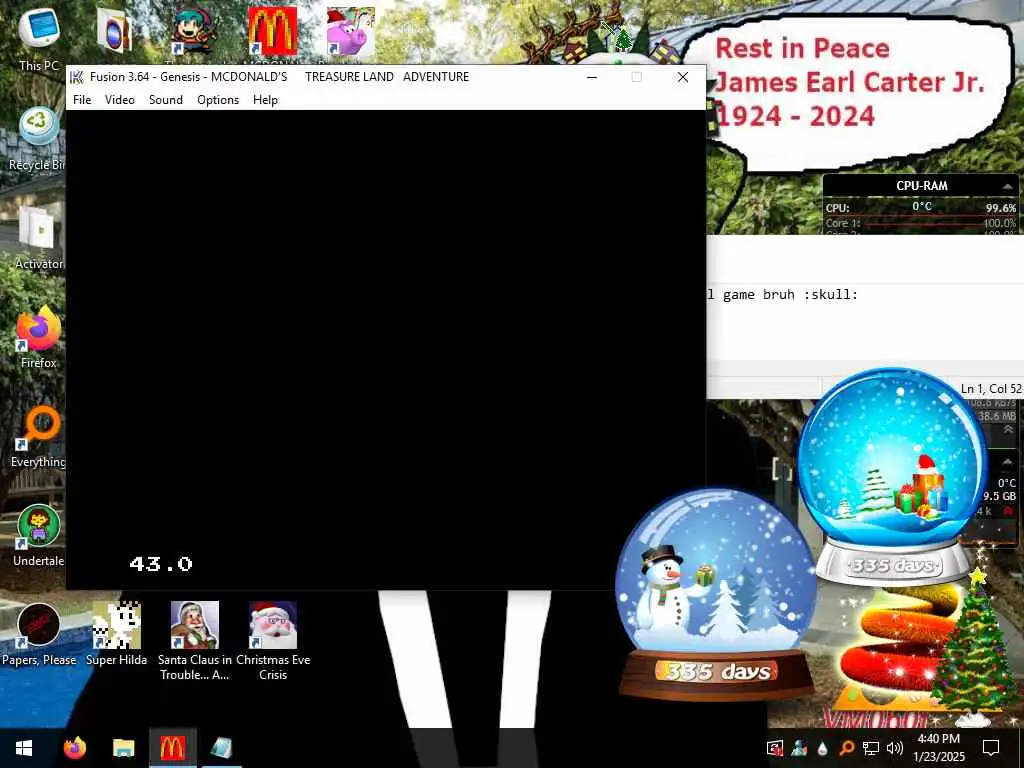The width and height of the screenshot is (1024, 768).
Task: Collapse the CPU-RAM gadget header arrow
Action: (1007, 186)
